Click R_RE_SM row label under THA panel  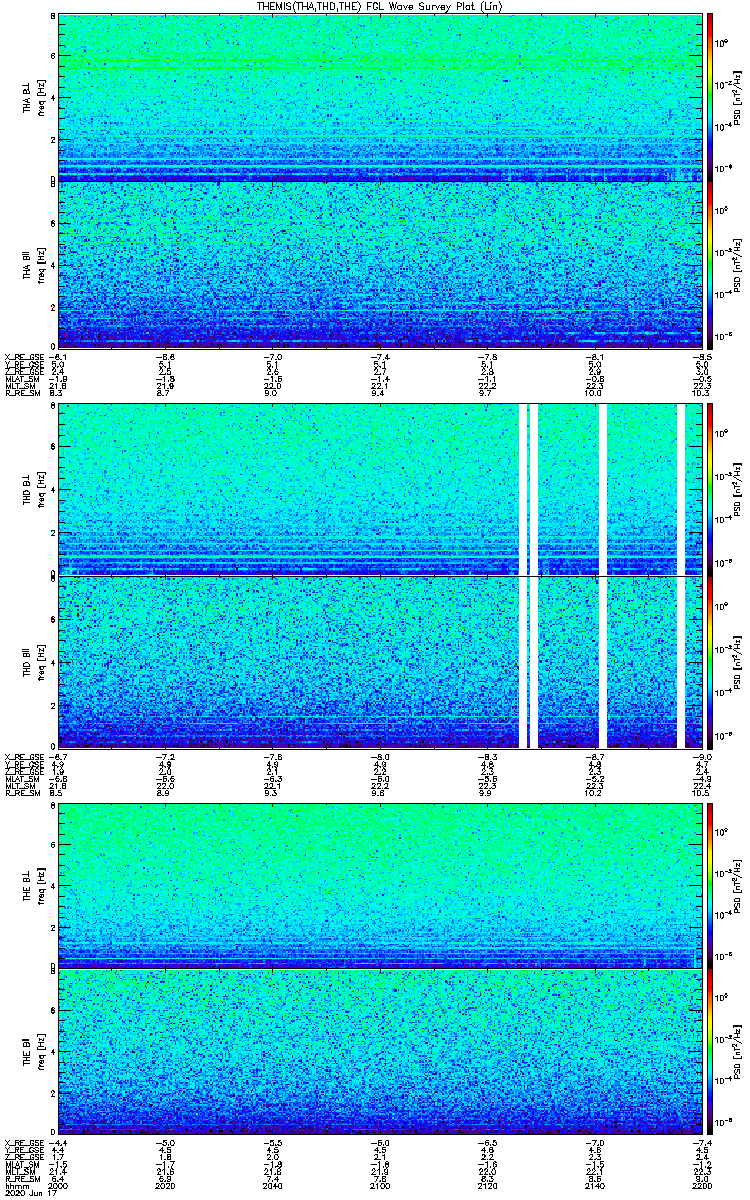pyautogui.click(x=21, y=393)
